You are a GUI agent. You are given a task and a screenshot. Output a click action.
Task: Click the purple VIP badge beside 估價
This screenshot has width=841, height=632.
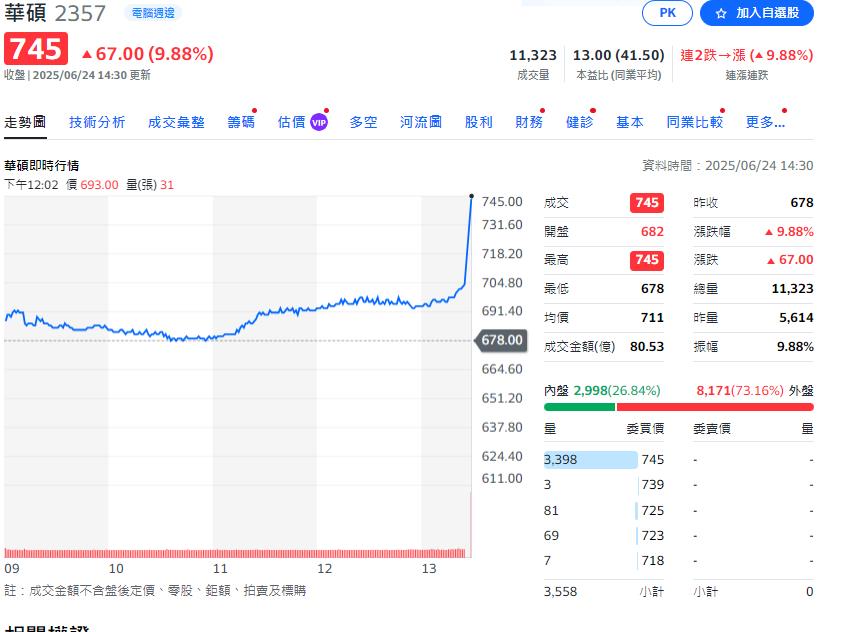point(319,122)
